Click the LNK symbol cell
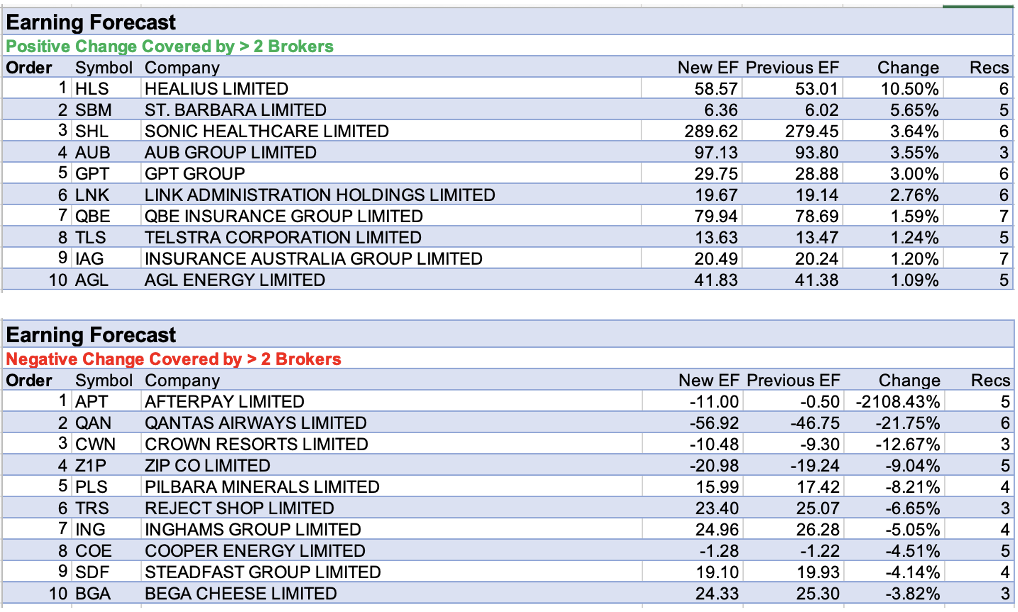Screen dimensions: 1018x612 93,195
